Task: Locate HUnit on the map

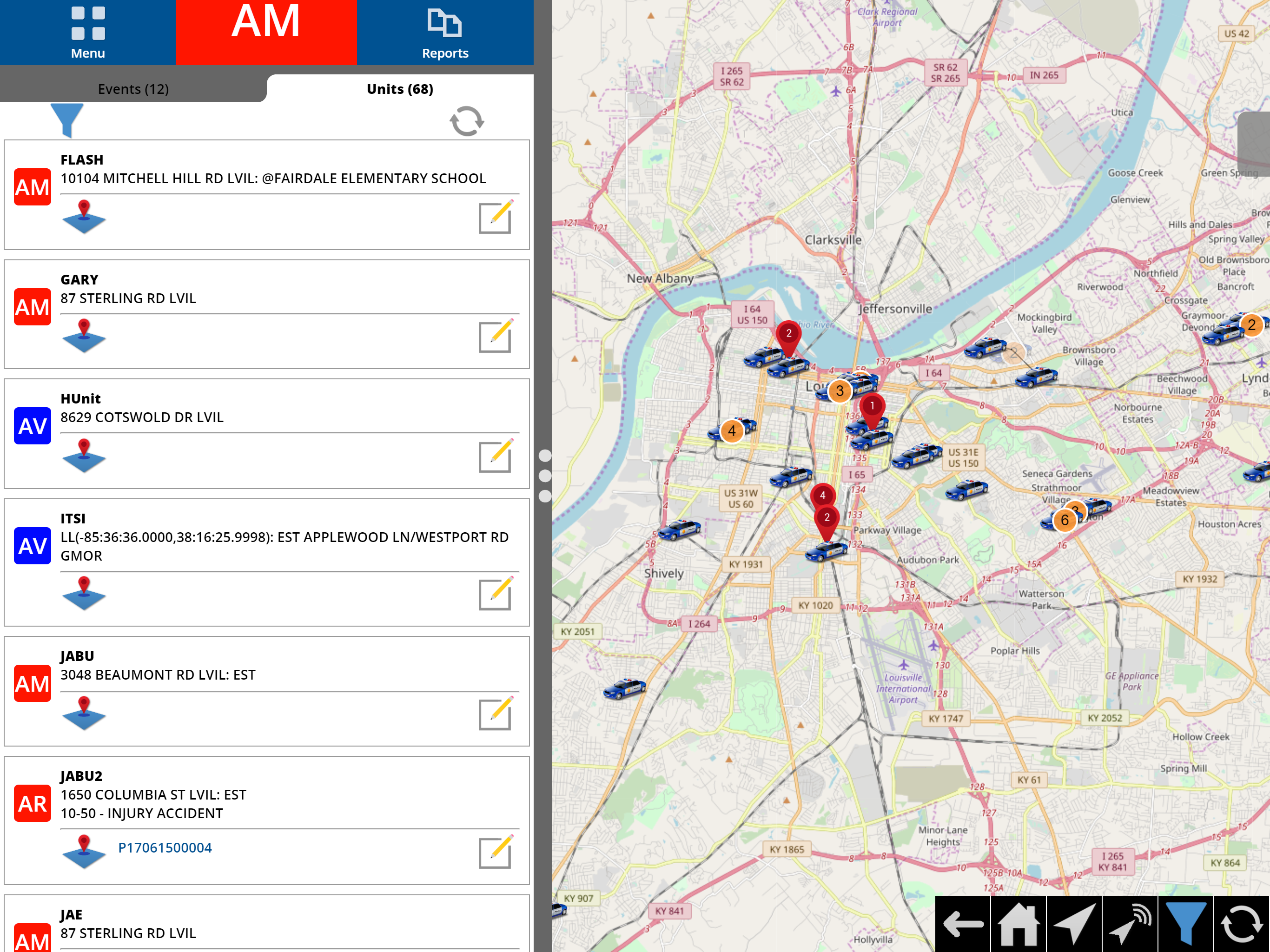Action: tap(84, 456)
